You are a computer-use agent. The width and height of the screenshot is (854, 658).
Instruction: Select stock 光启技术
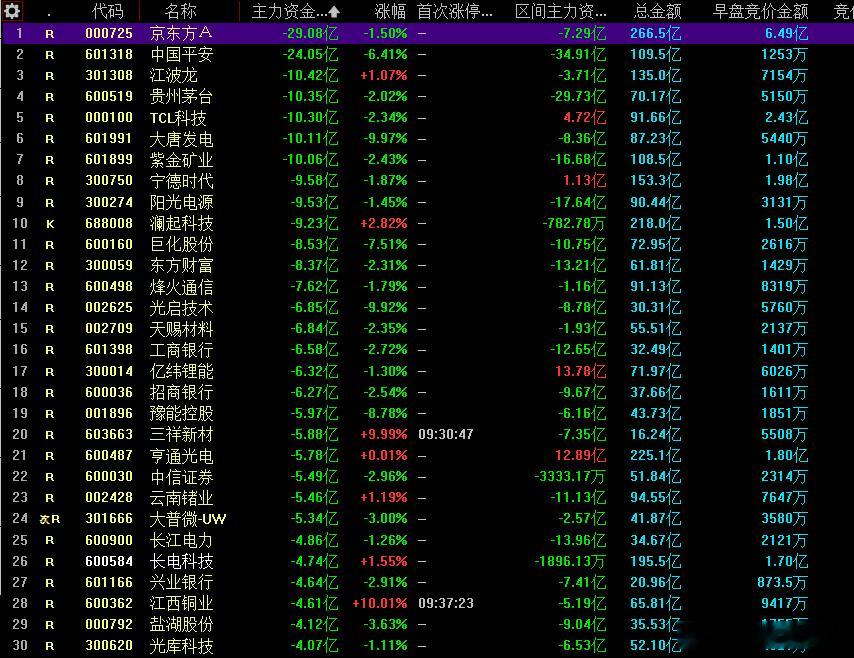tap(181, 308)
